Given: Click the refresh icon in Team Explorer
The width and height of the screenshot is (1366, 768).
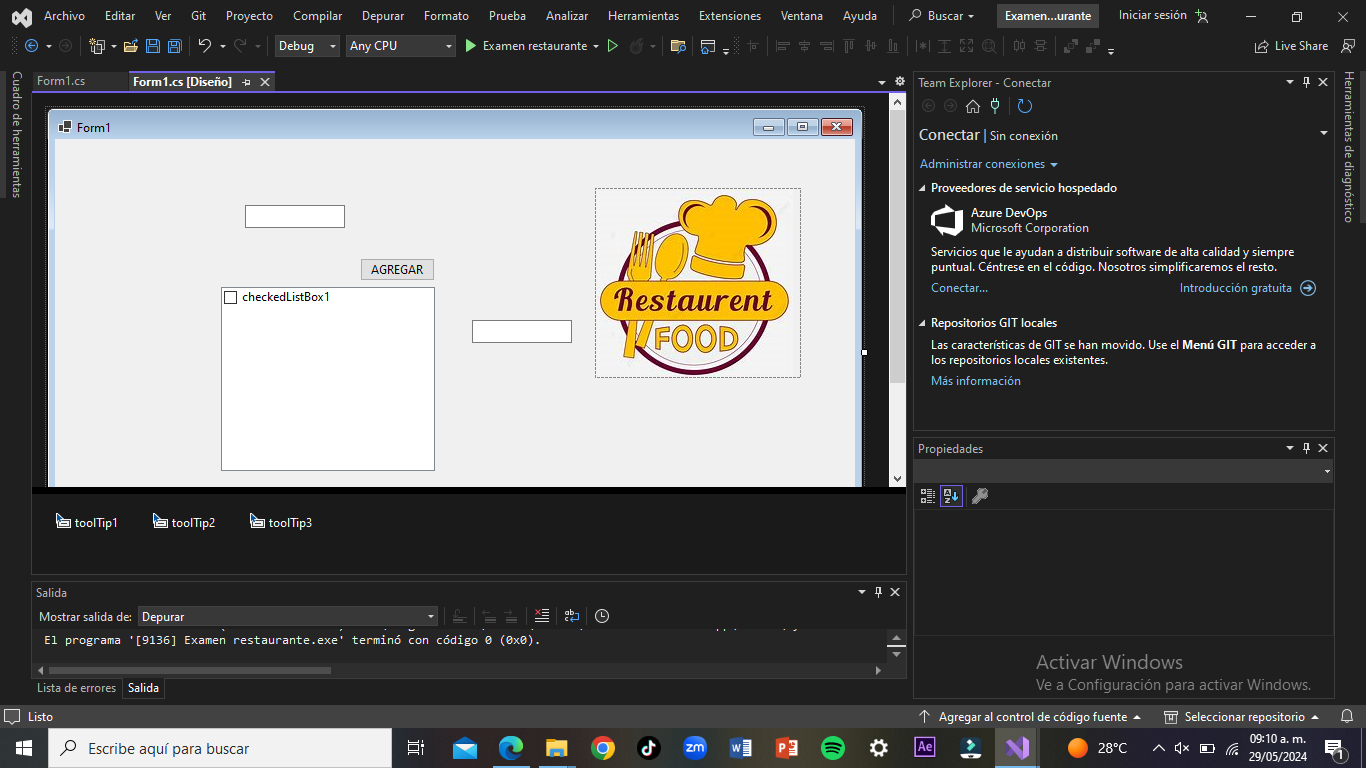Looking at the screenshot, I should coord(1024,106).
